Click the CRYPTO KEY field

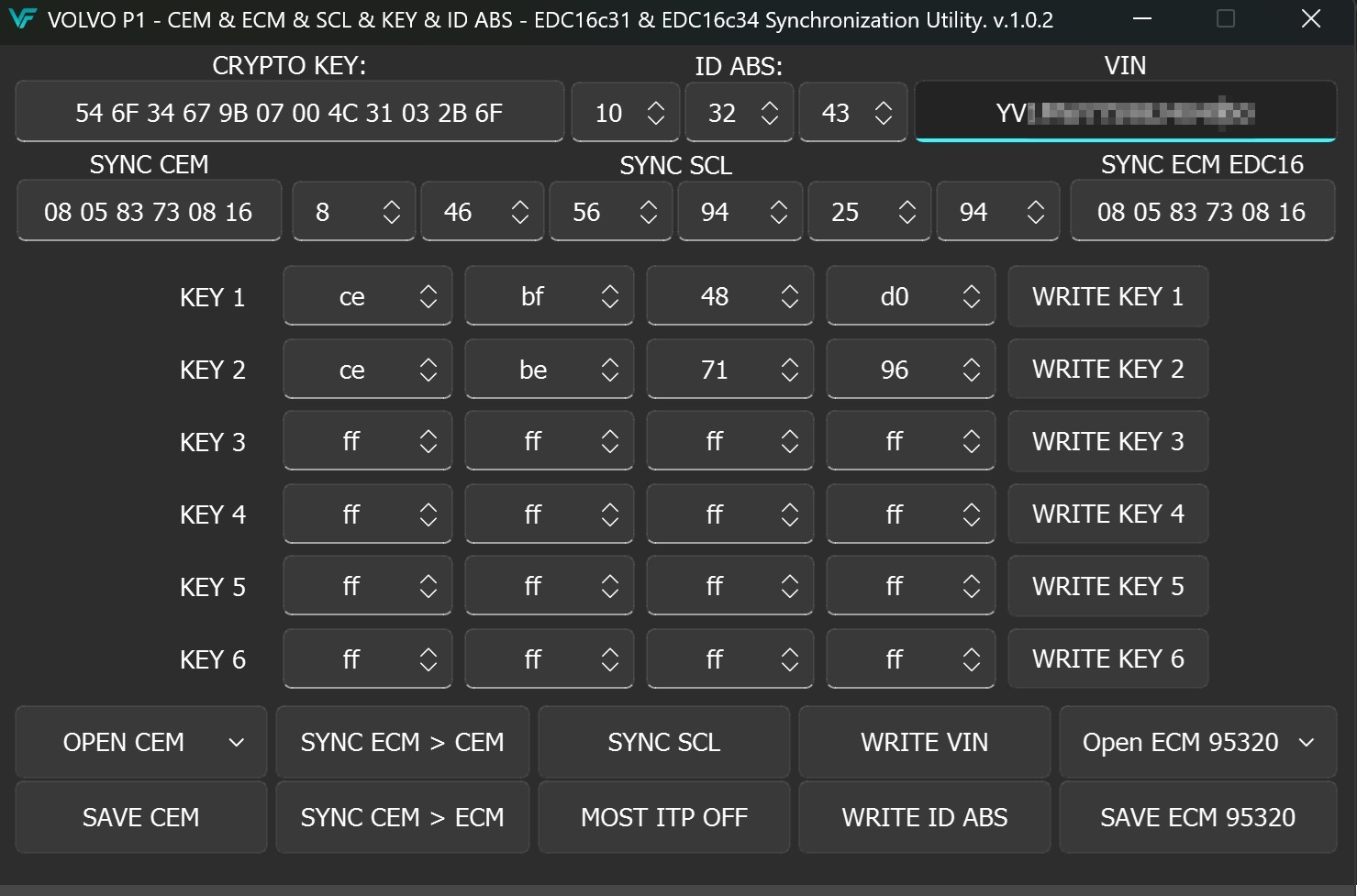click(289, 111)
